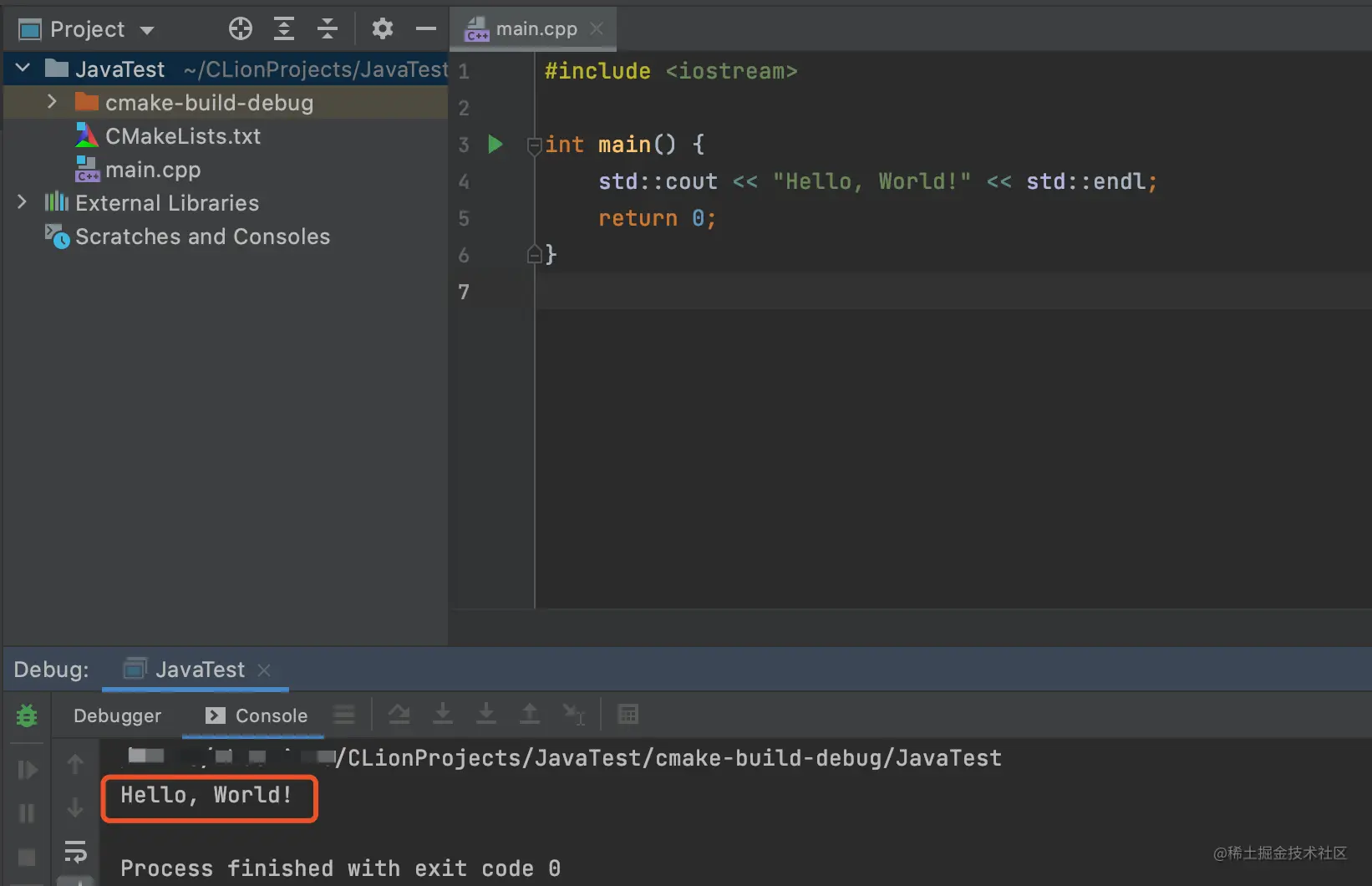The width and height of the screenshot is (1372, 886).
Task: Collapse the JavaTest project root
Action: pyautogui.click(x=23, y=68)
